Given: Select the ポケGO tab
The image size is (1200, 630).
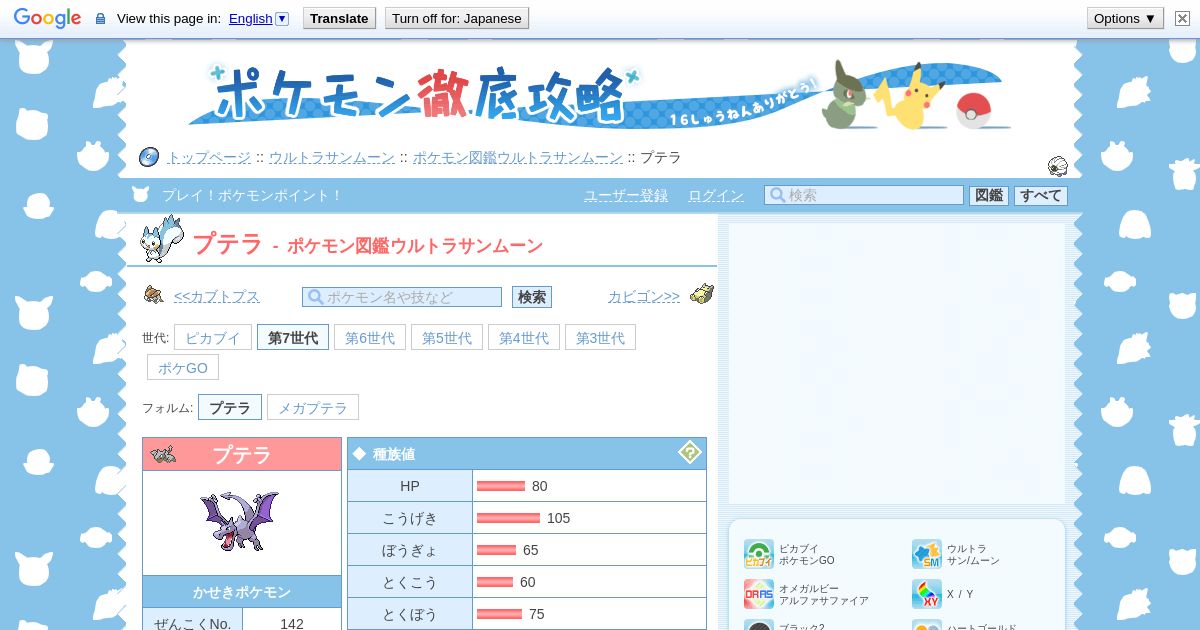Looking at the screenshot, I should (x=183, y=367).
